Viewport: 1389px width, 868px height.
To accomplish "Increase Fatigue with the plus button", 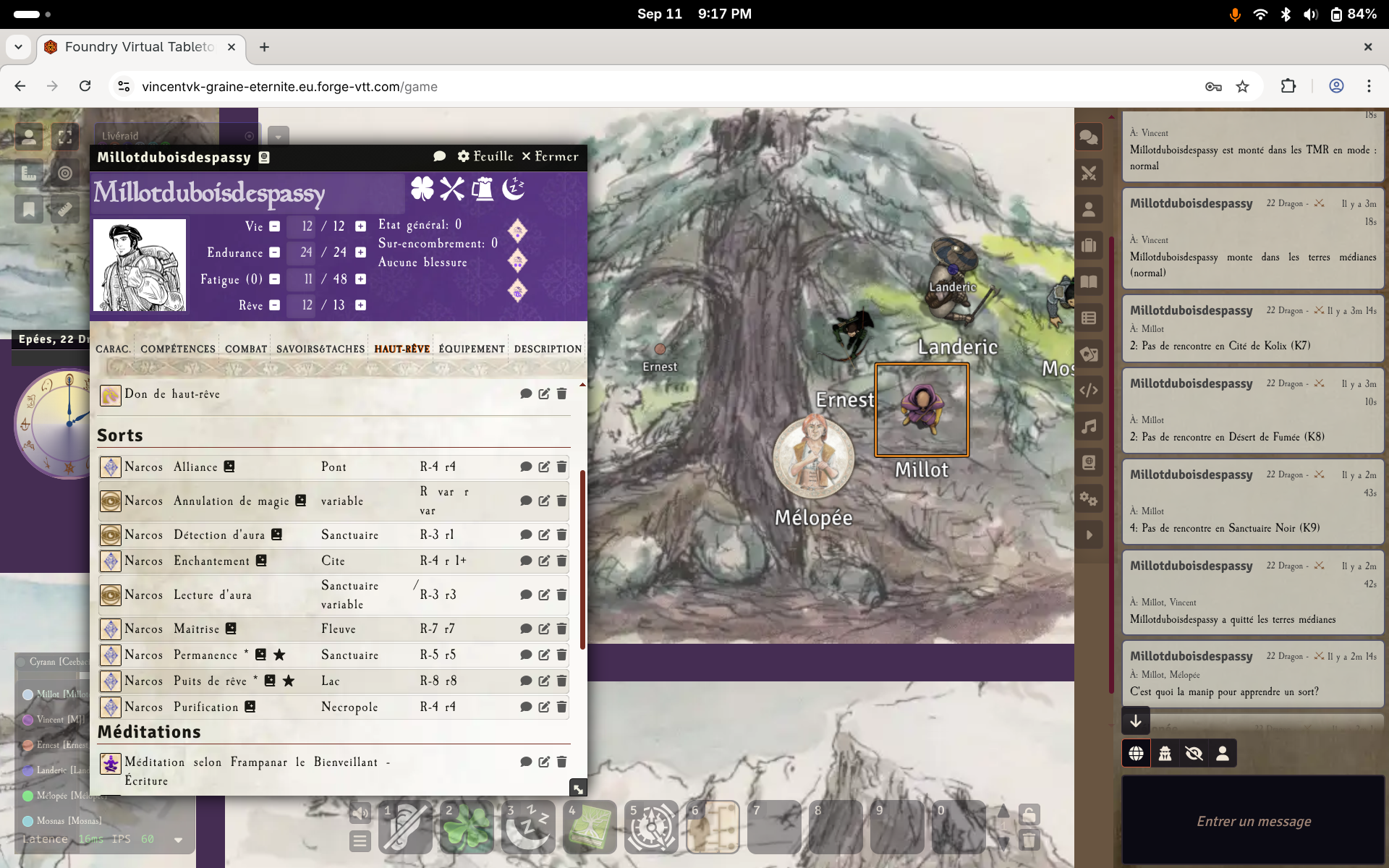I will [360, 279].
